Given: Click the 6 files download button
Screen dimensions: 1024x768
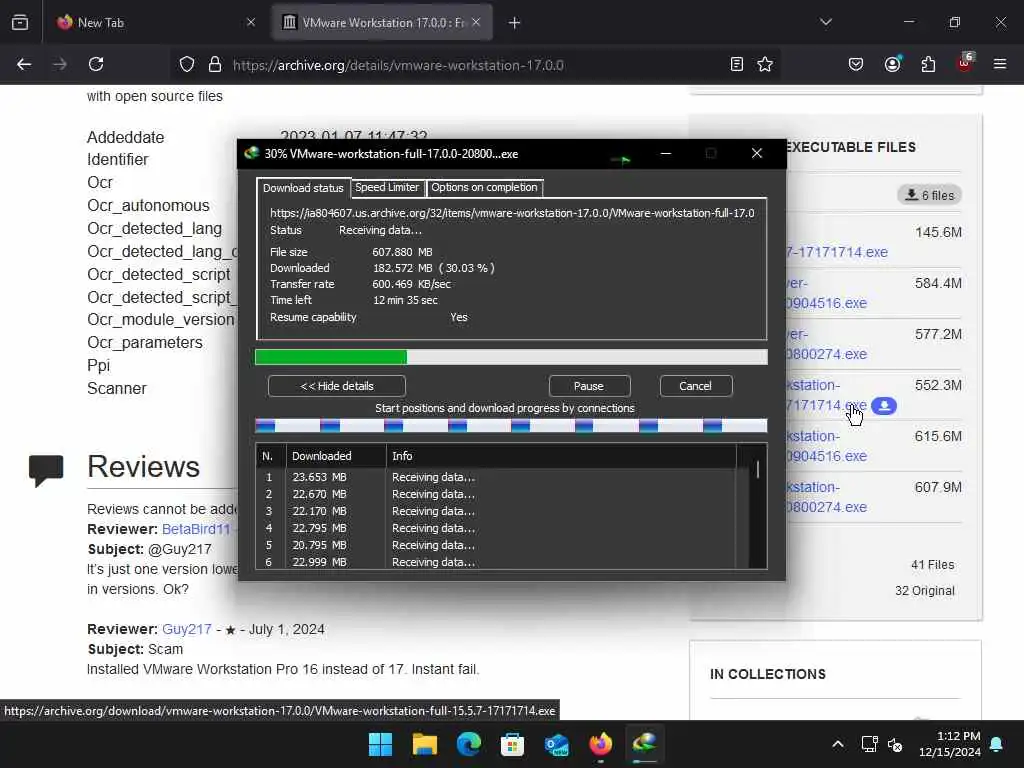Looking at the screenshot, I should point(929,195).
